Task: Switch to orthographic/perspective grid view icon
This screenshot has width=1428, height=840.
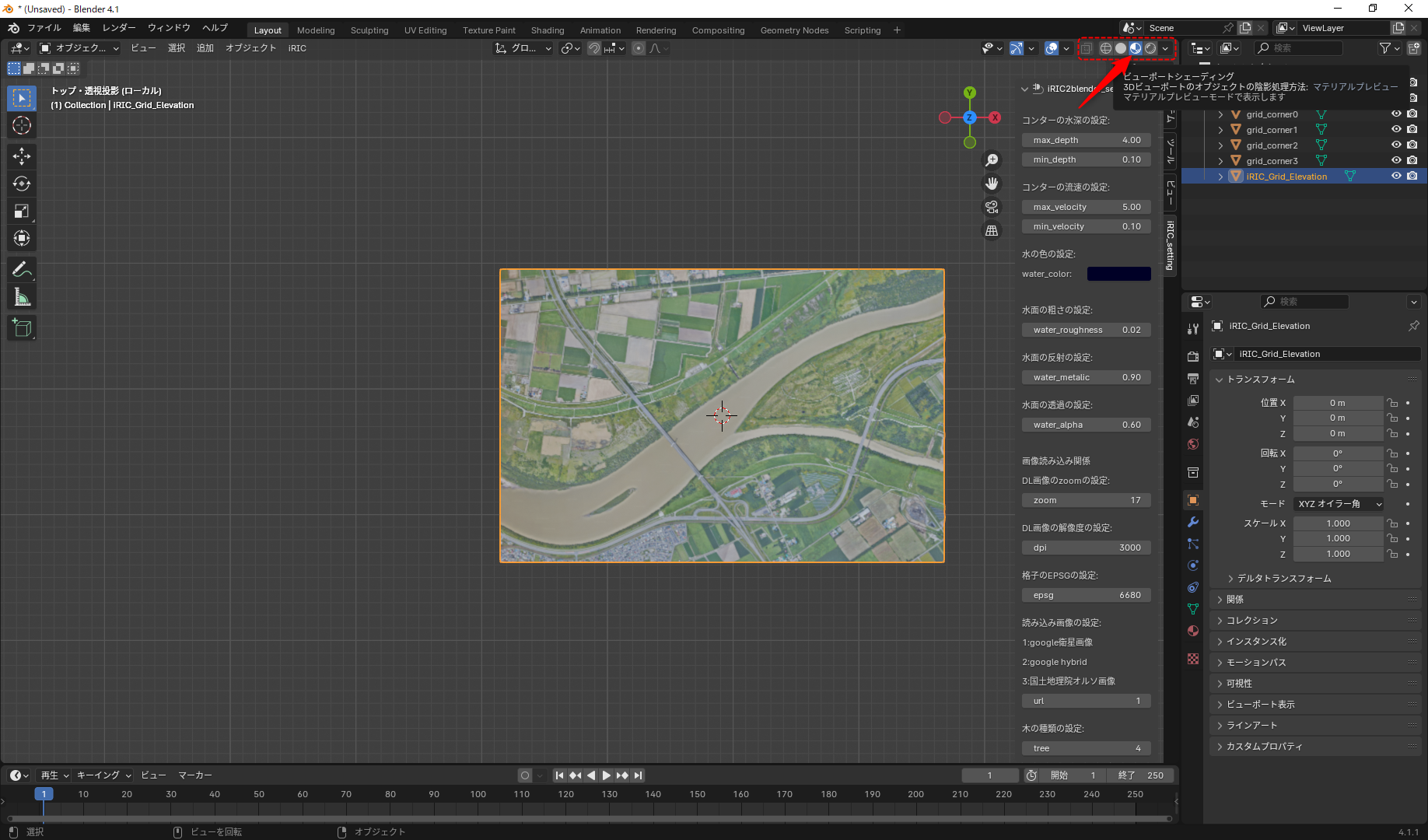Action: 992,230
